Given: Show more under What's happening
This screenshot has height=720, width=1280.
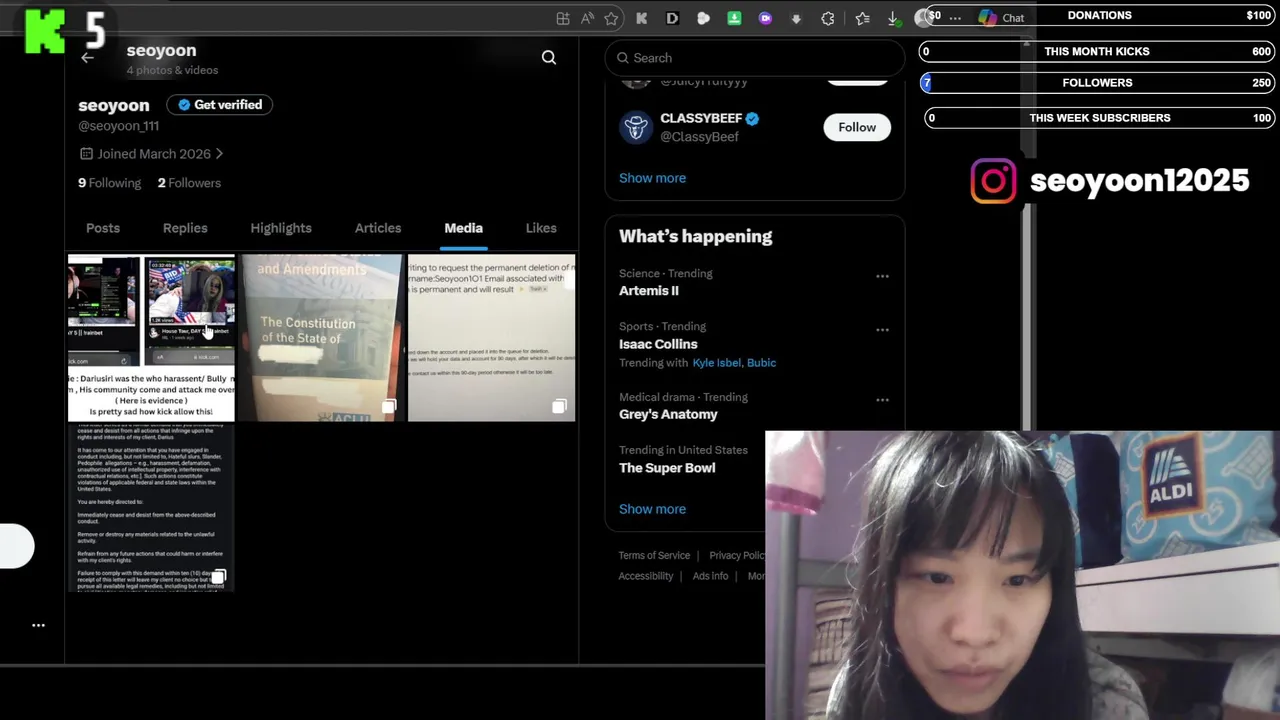Looking at the screenshot, I should 652,509.
